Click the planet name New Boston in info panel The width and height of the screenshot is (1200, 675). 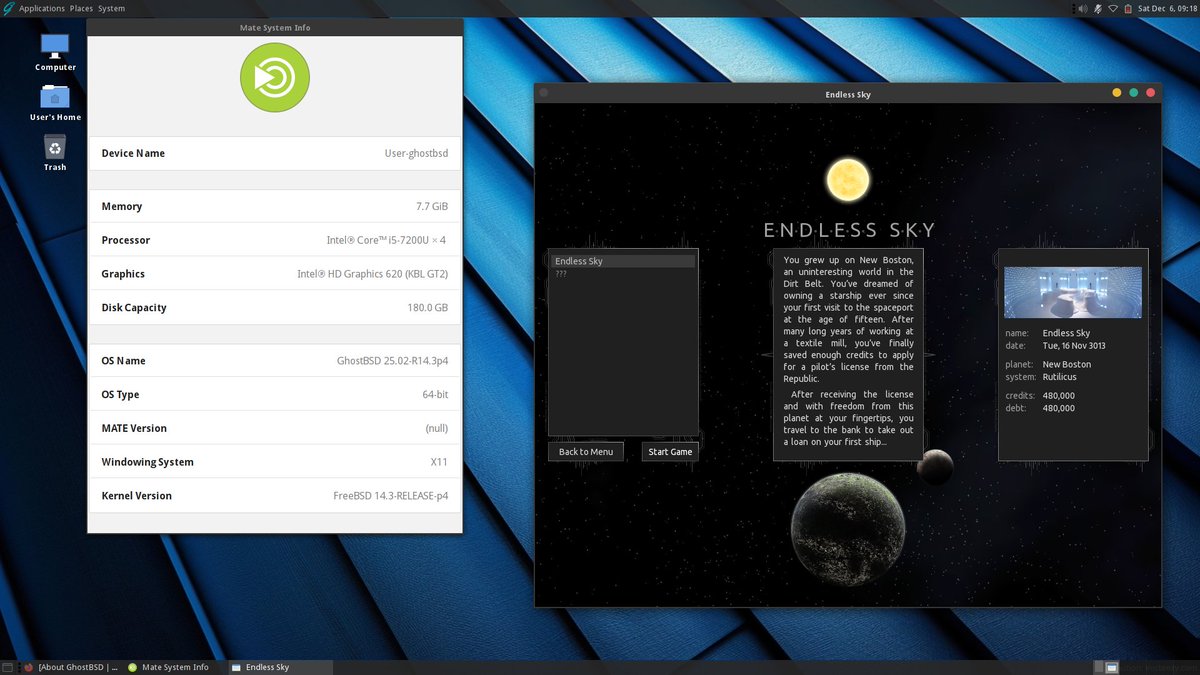pyautogui.click(x=1067, y=365)
